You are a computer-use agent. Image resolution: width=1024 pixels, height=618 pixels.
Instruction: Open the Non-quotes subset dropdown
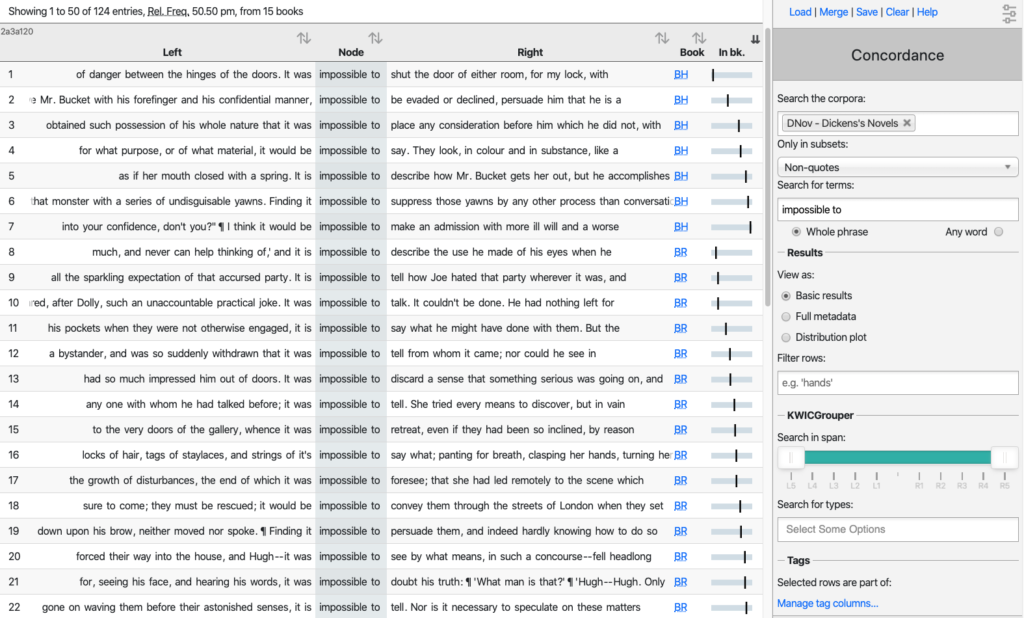point(897,167)
